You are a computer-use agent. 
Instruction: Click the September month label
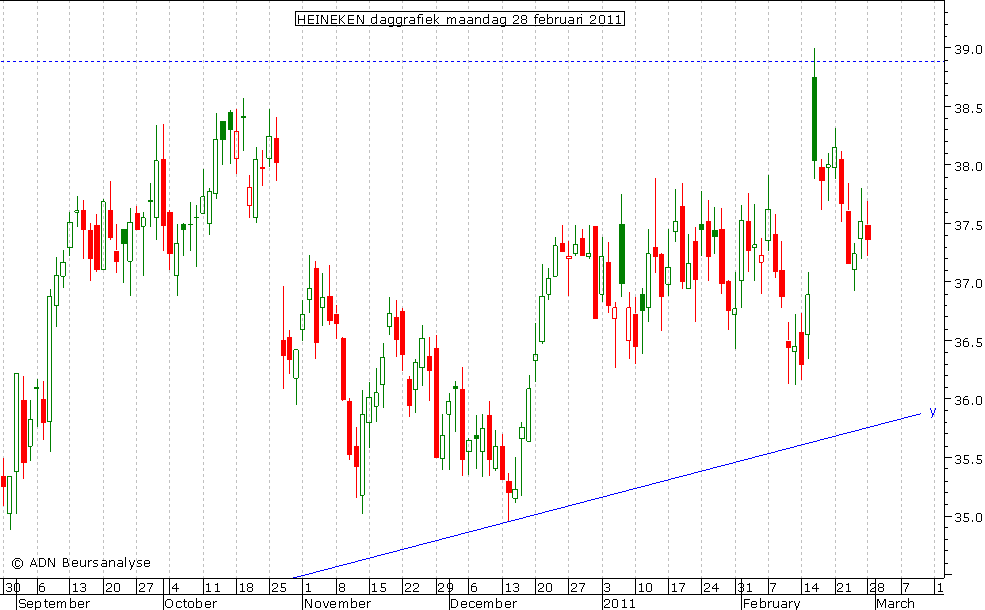[x=55, y=604]
